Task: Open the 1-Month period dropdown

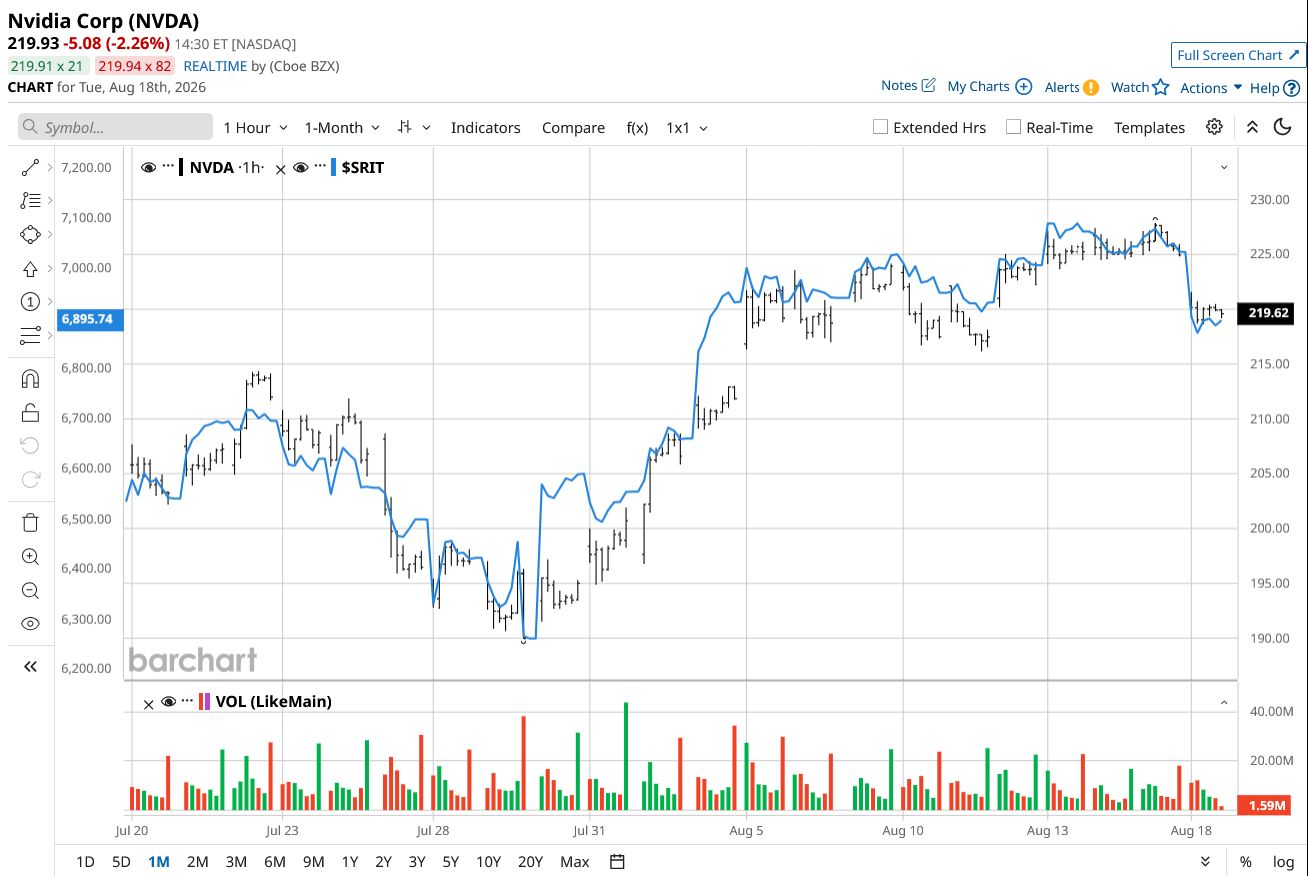Action: tap(342, 128)
